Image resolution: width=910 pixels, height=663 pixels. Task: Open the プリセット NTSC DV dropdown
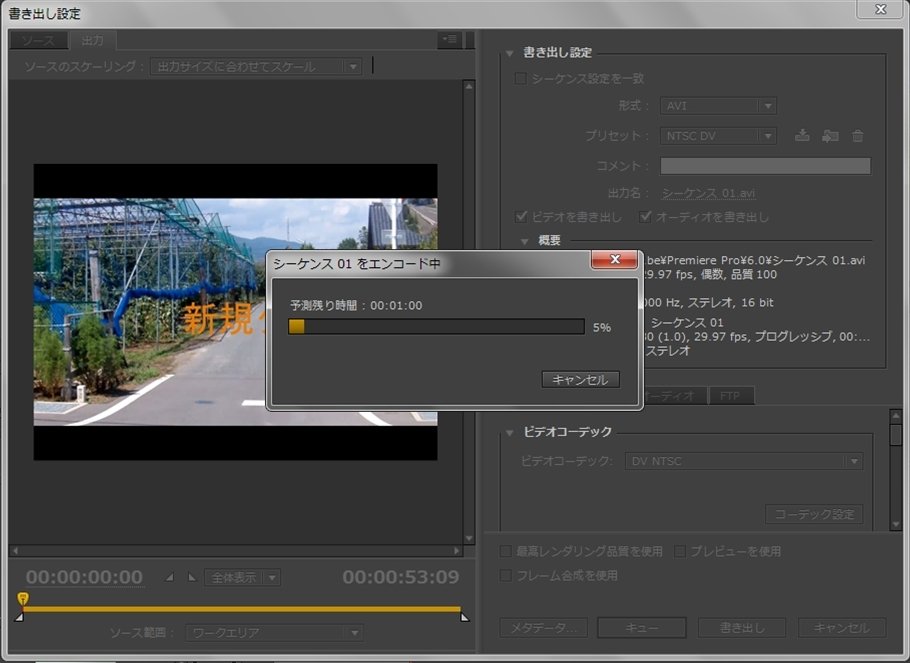pos(718,136)
